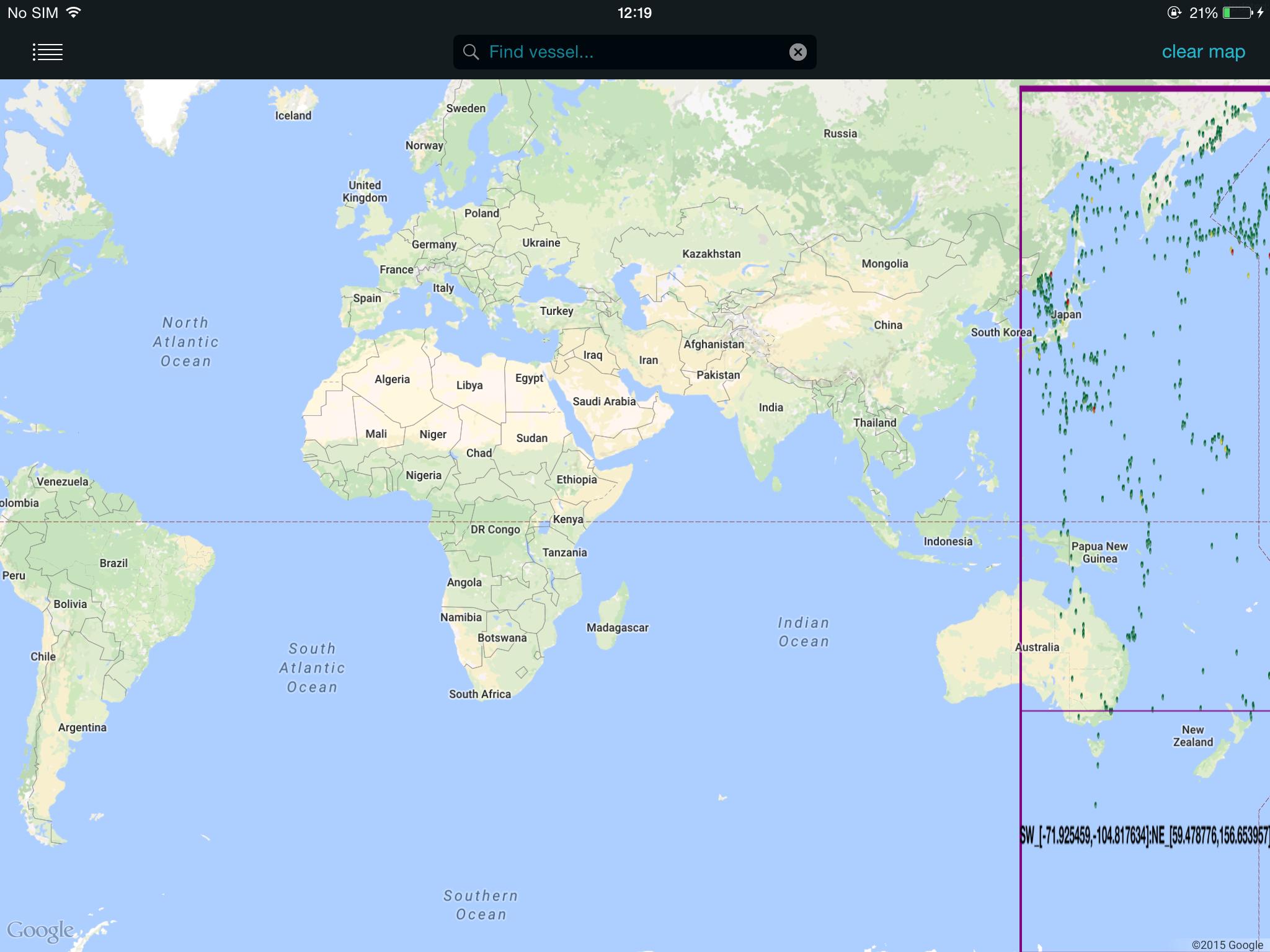Tap the Wi-Fi status icon
The width and height of the screenshot is (1270, 952).
pyautogui.click(x=74, y=12)
